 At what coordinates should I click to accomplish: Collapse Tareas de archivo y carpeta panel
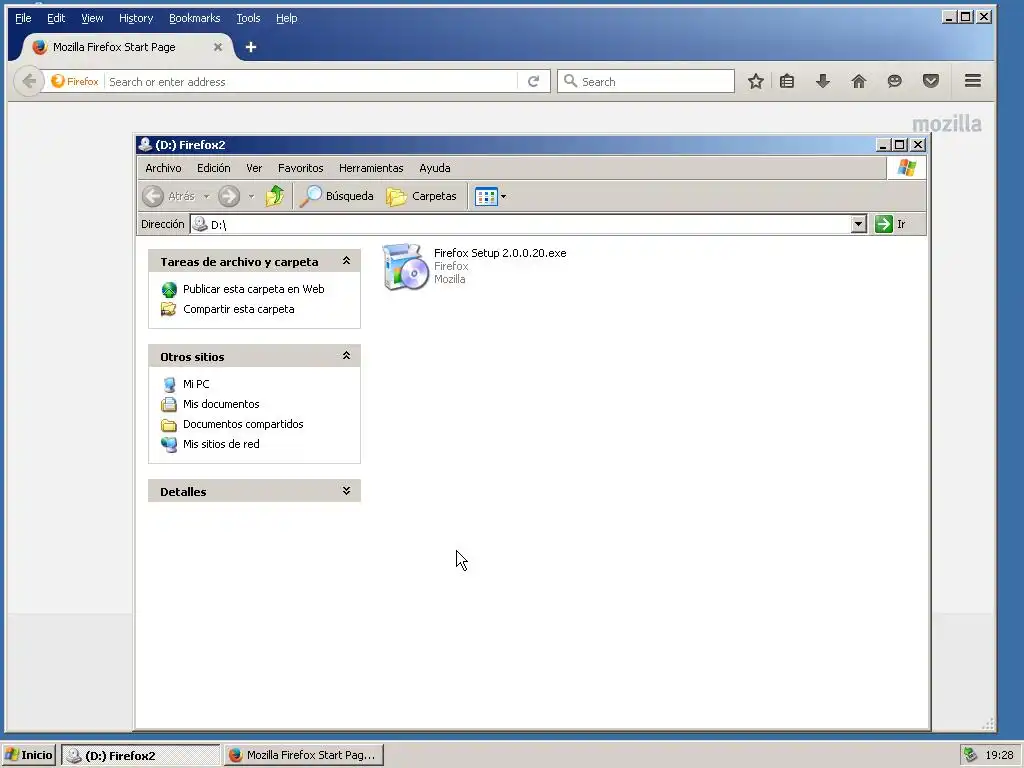tap(346, 261)
